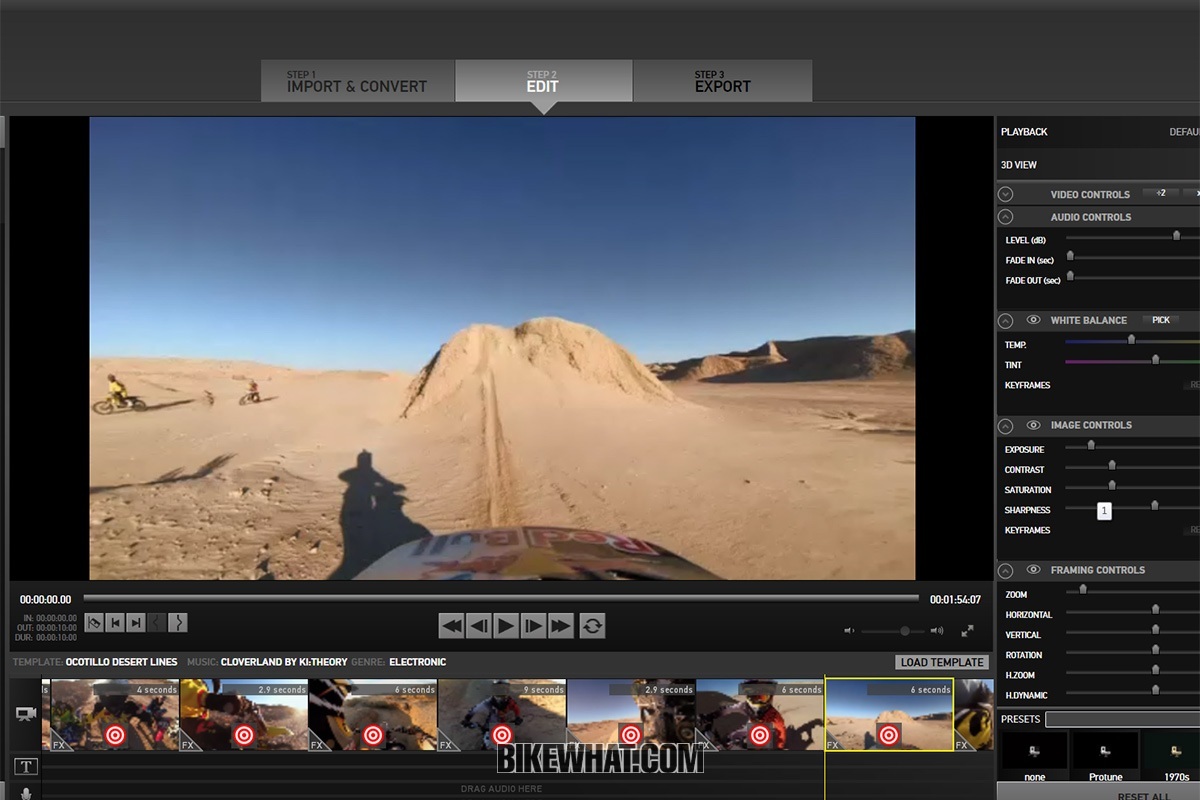Viewport: 1200px width, 800px height.
Task: Collapse the Audio Controls section
Action: pyautogui.click(x=1005, y=217)
